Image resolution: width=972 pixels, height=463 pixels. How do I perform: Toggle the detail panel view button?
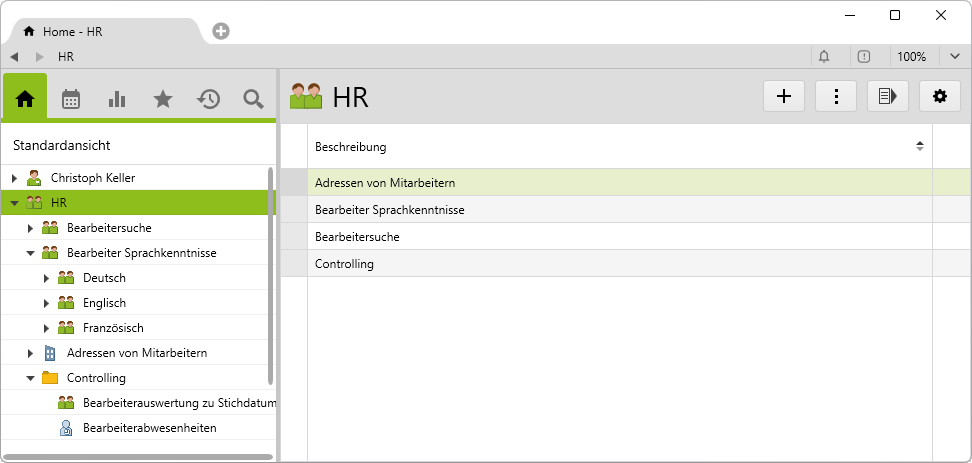[x=887, y=96]
